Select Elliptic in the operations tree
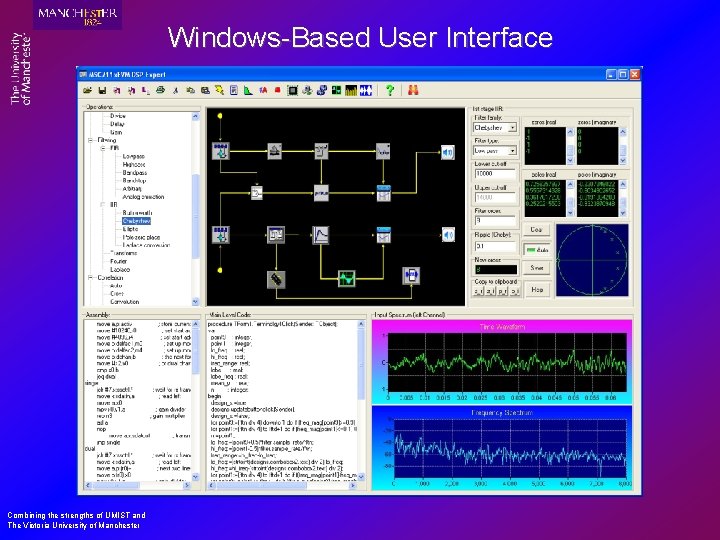The width and height of the screenshot is (720, 540). pyautogui.click(x=130, y=229)
